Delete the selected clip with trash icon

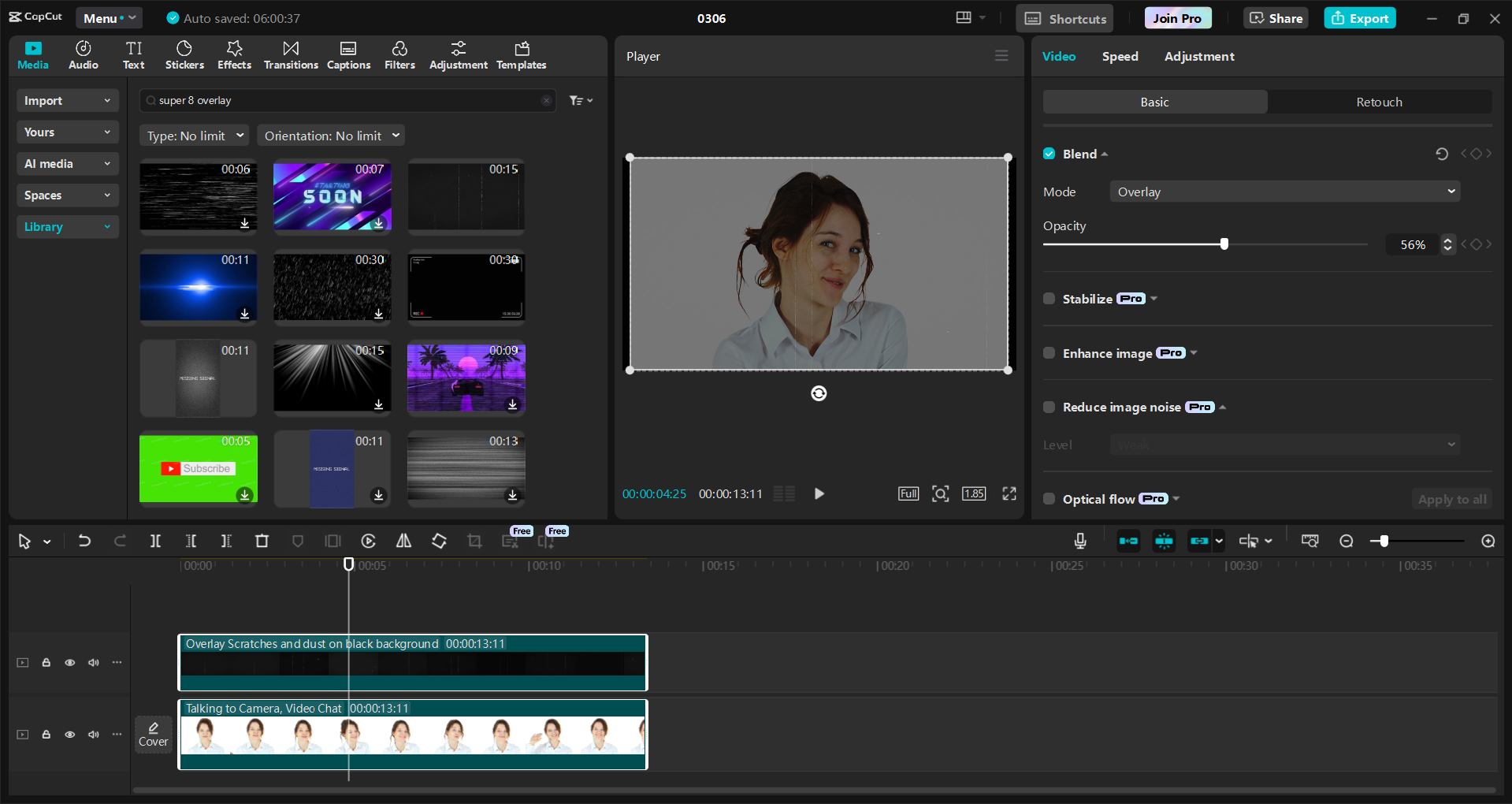click(262, 541)
